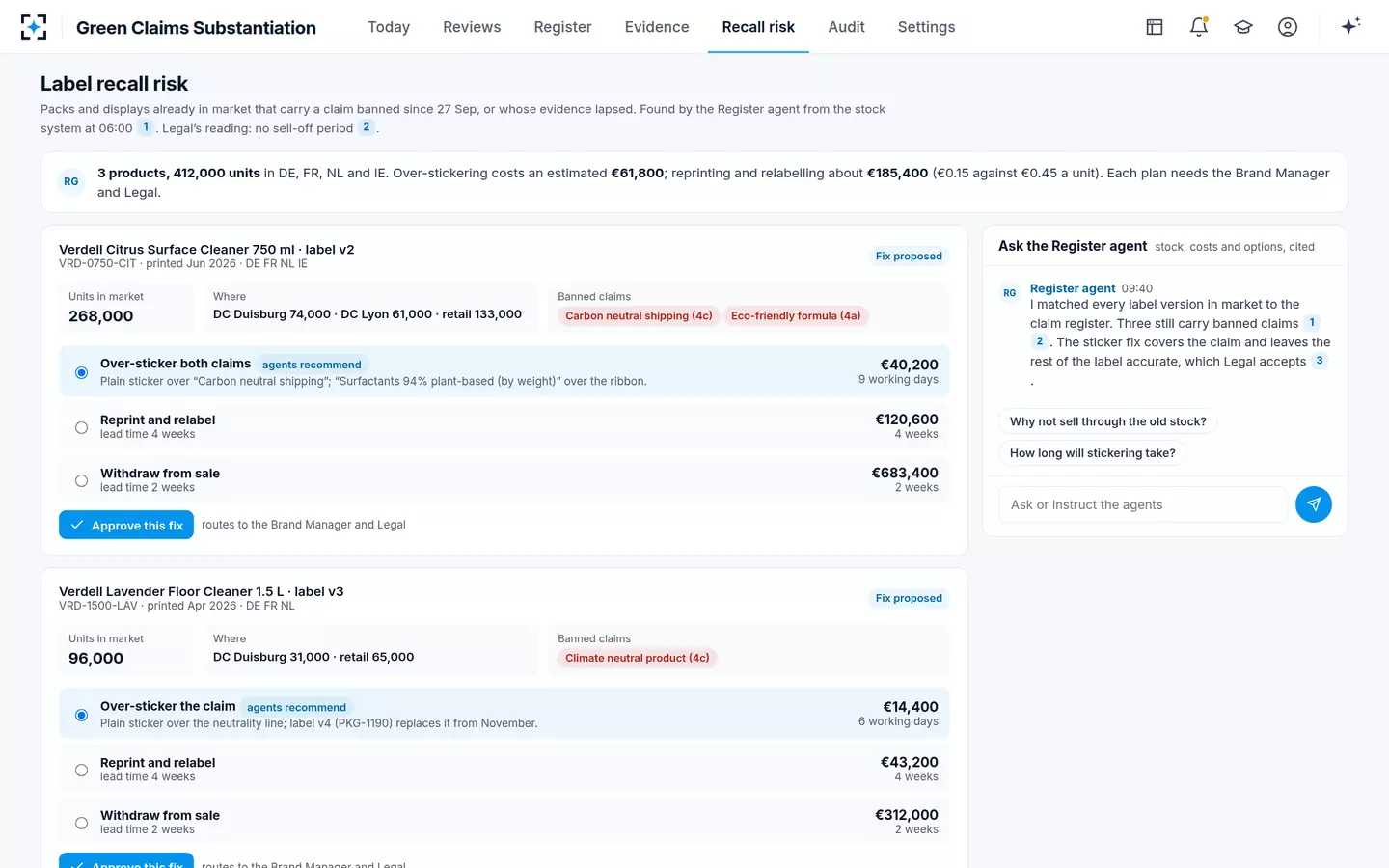The height and width of the screenshot is (868, 1389).
Task: Approve the fix for Citrus Surface Cleaner
Action: click(x=126, y=525)
